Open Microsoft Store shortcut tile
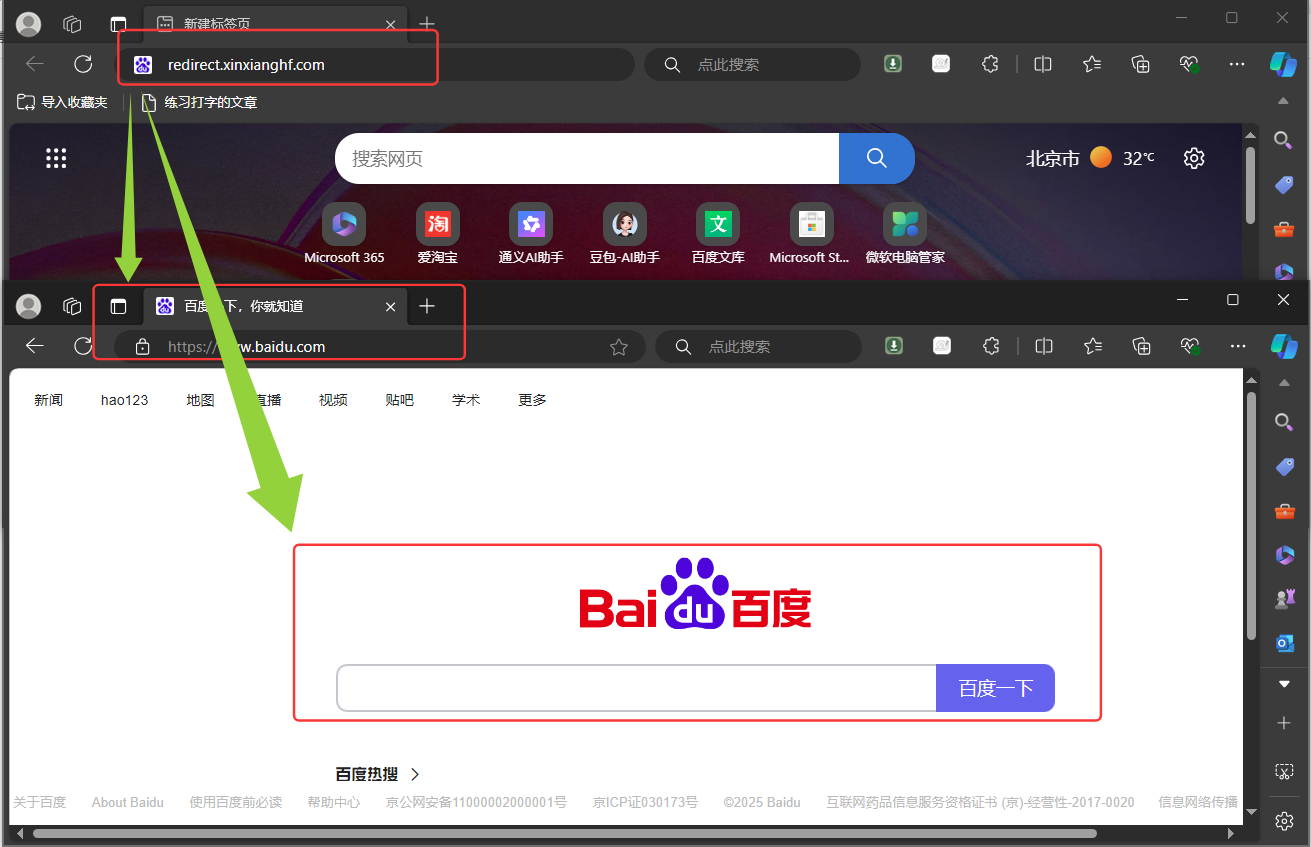This screenshot has width=1311, height=847. [811, 234]
